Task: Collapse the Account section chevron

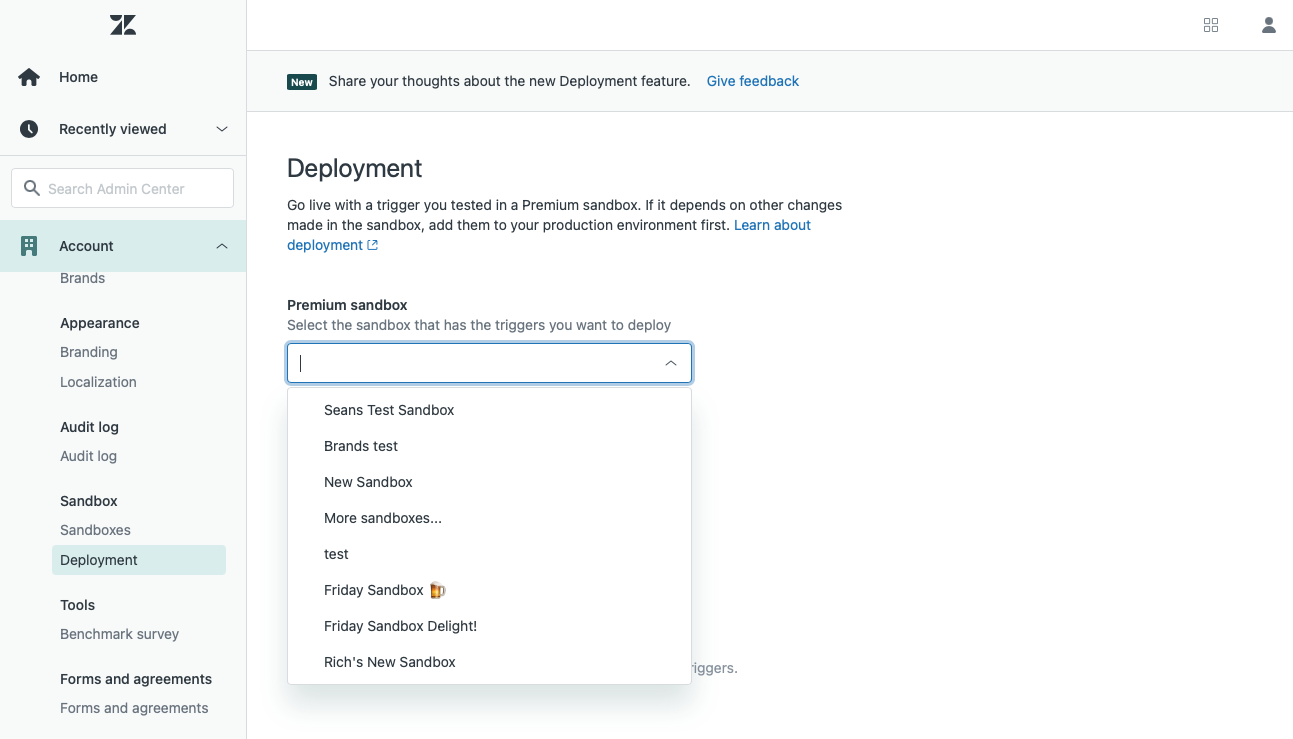Action: pyautogui.click(x=222, y=246)
